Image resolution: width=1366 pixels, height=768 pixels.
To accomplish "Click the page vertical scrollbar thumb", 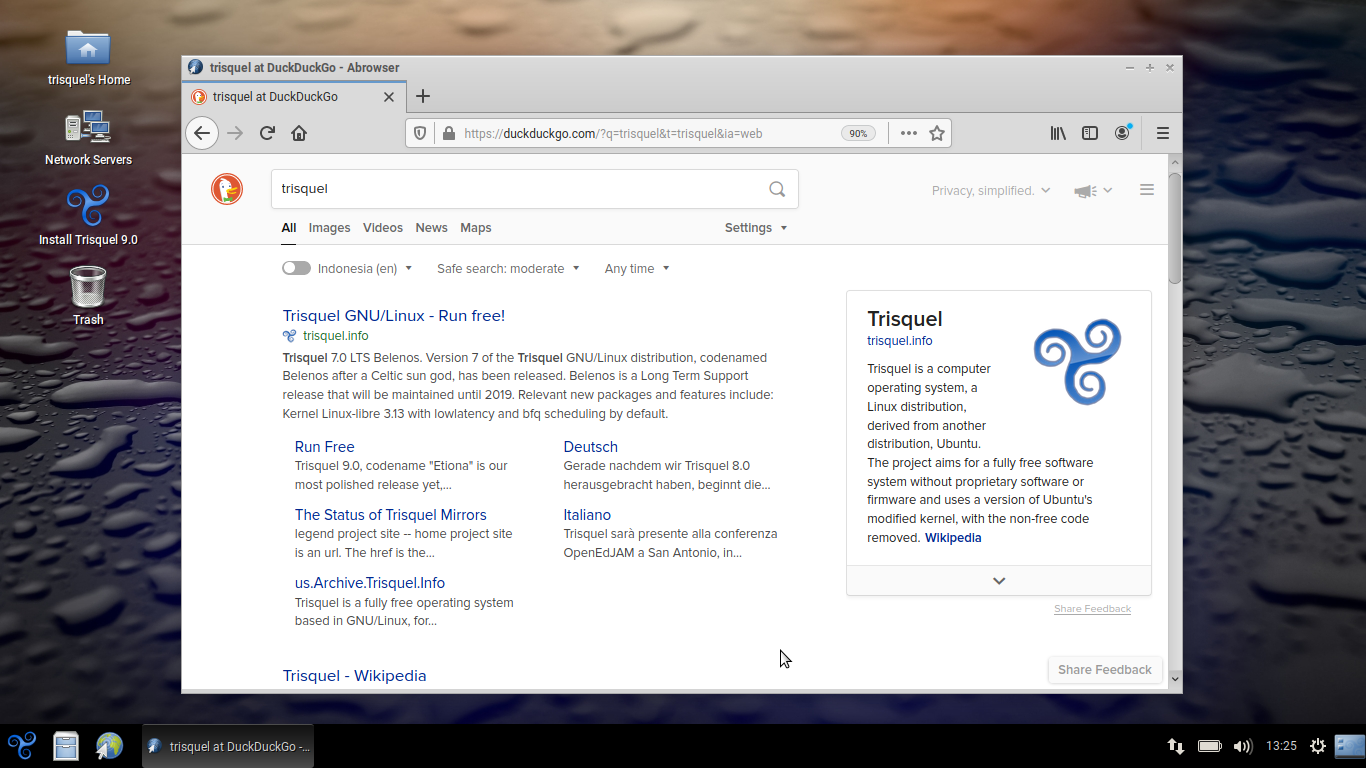I will pos(1175,228).
